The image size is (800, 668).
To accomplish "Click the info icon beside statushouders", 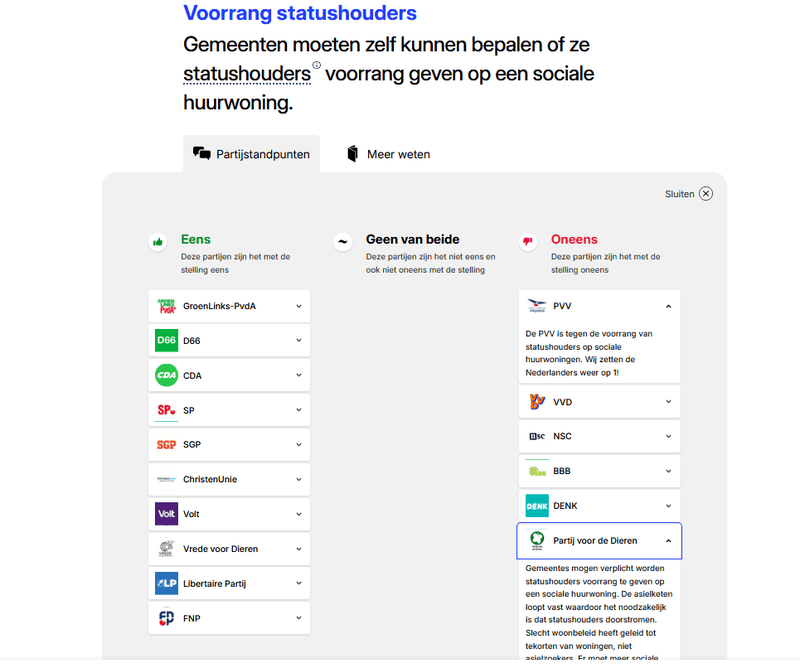I will pos(317,66).
